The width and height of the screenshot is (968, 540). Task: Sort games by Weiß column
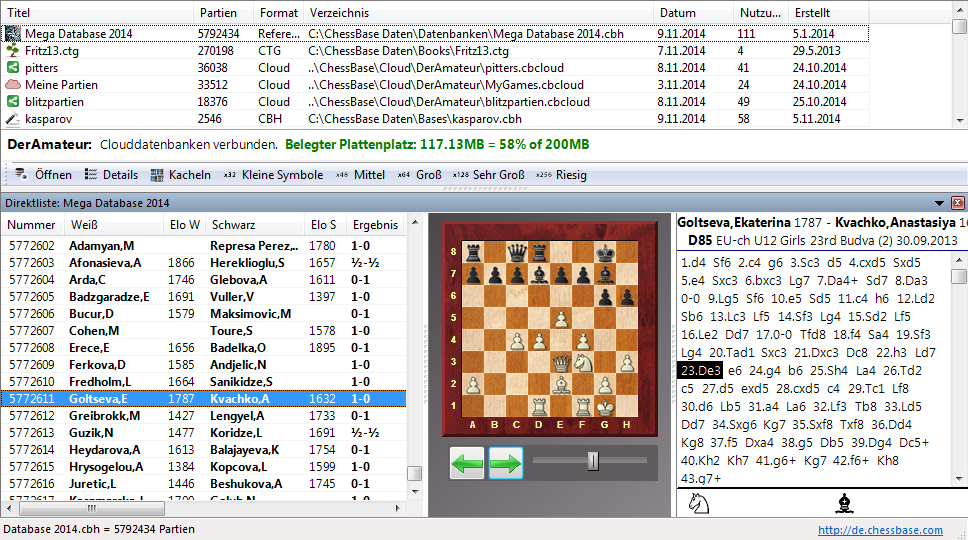tap(113, 225)
